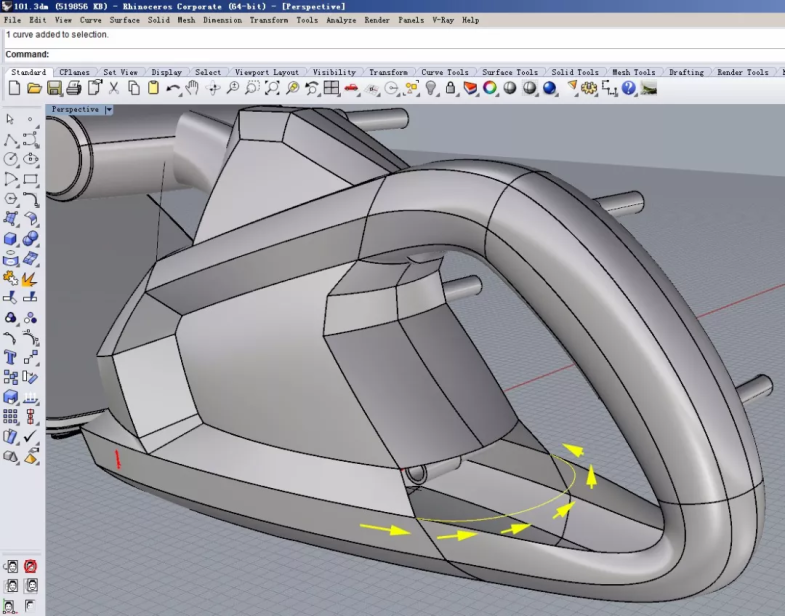Switch to the Solid Tools tab
Viewport: 785px width, 616px height.
(x=575, y=72)
